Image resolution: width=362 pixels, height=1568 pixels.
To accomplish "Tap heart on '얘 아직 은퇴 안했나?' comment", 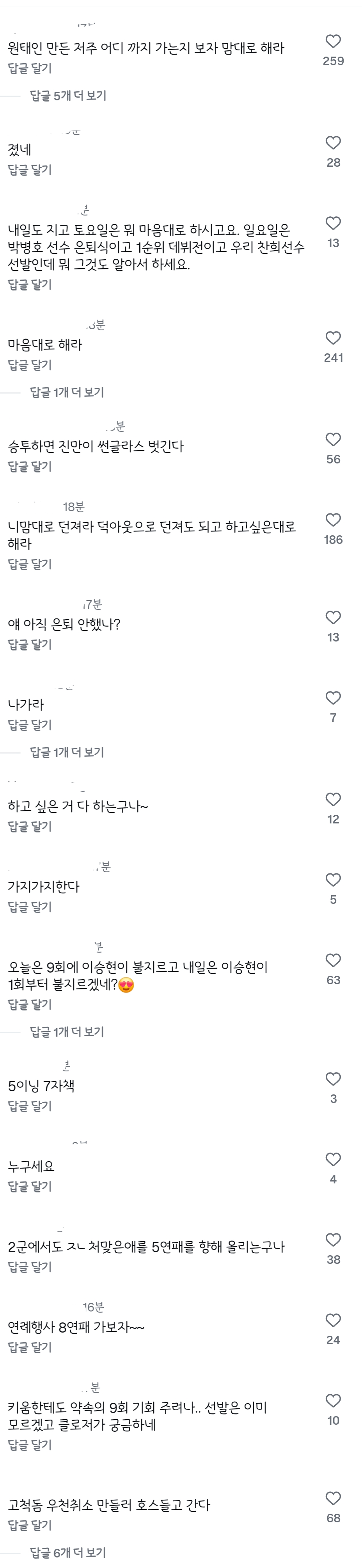I will pyautogui.click(x=333, y=618).
